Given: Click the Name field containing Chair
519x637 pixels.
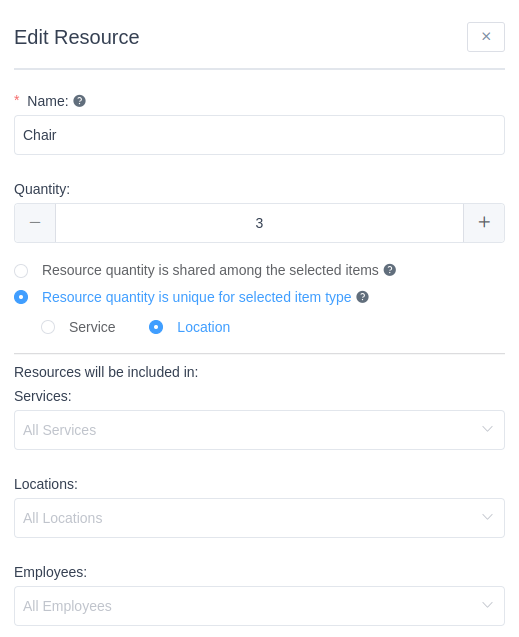Looking at the screenshot, I should (x=260, y=135).
